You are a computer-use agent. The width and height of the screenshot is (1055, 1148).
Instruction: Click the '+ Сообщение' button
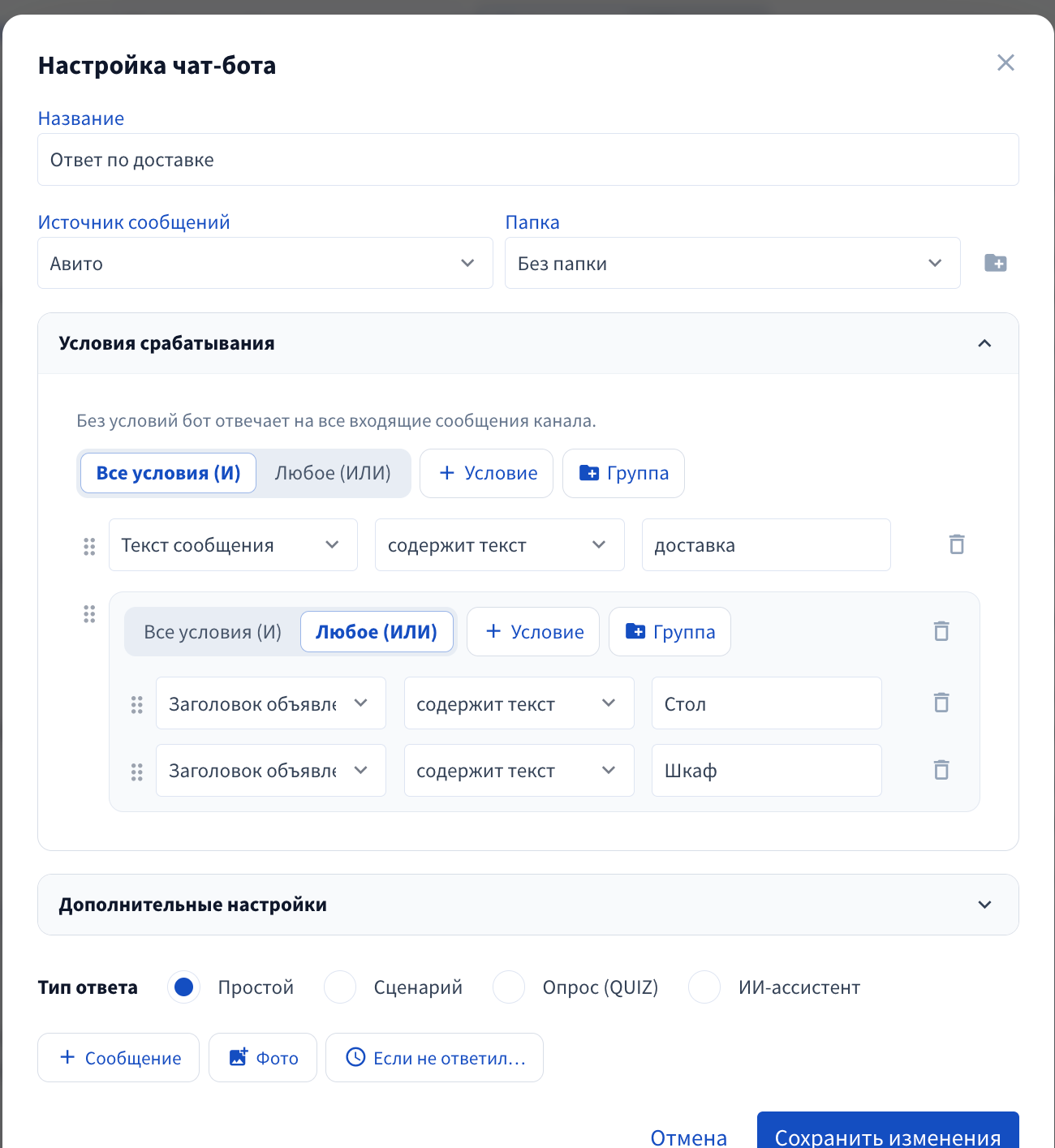pyautogui.click(x=118, y=1058)
